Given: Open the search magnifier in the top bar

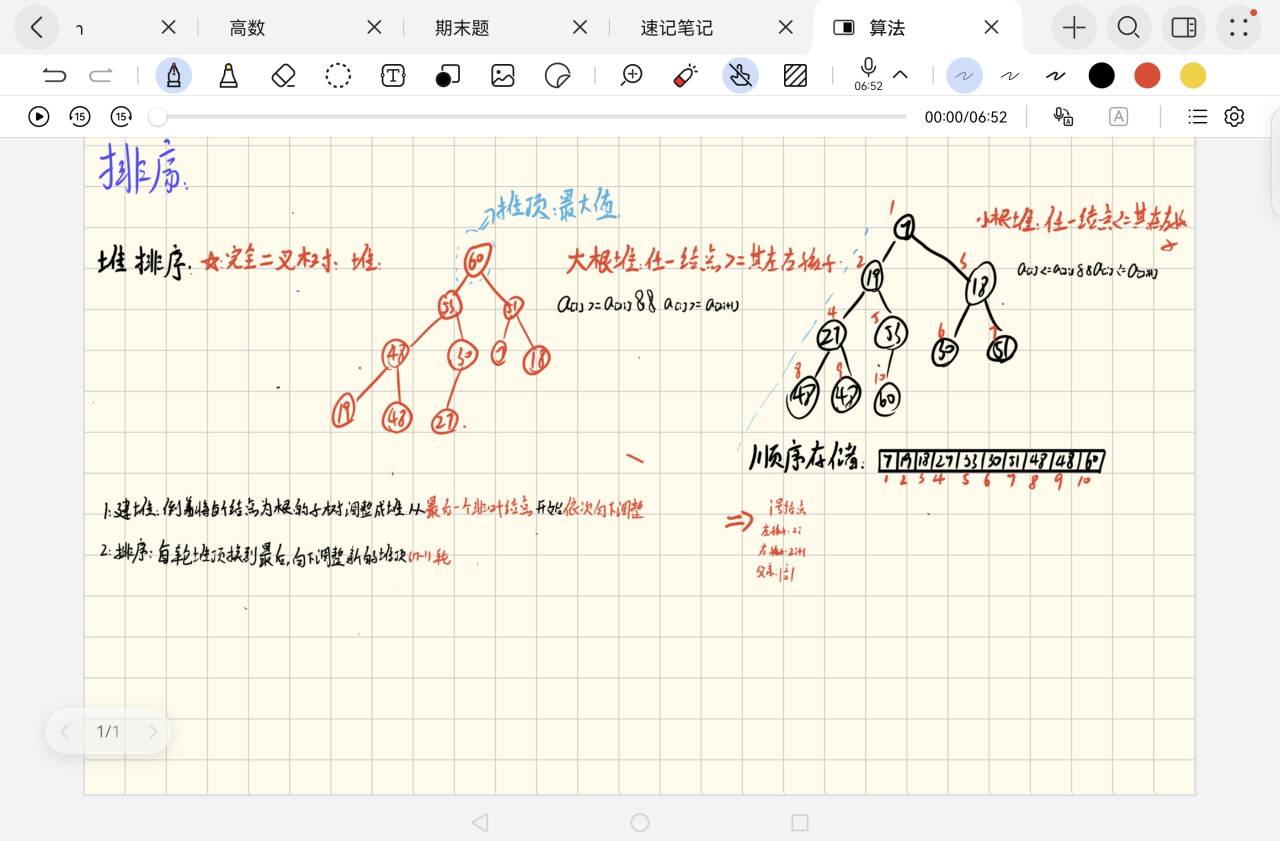Looking at the screenshot, I should click(x=1129, y=28).
